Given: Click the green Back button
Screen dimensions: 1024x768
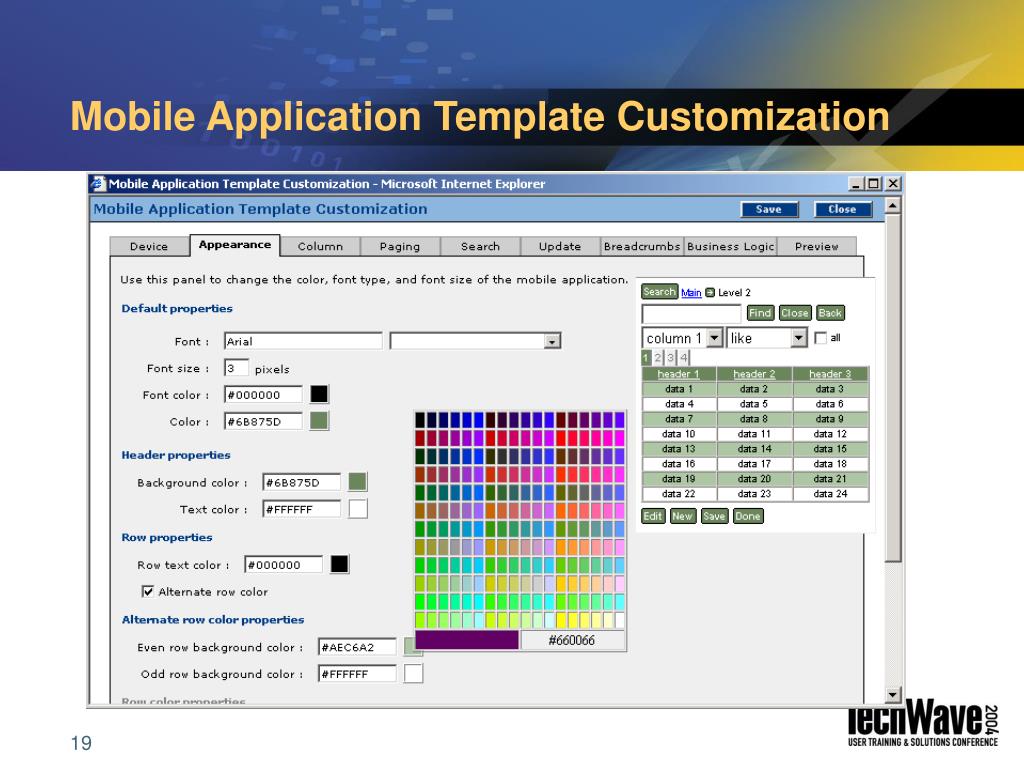Looking at the screenshot, I should point(830,313).
